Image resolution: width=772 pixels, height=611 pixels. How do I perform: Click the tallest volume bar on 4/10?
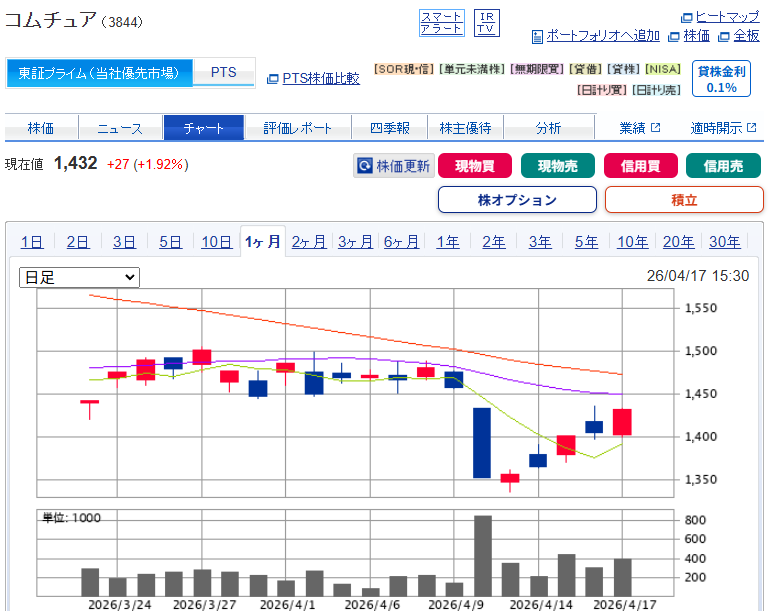click(x=482, y=555)
